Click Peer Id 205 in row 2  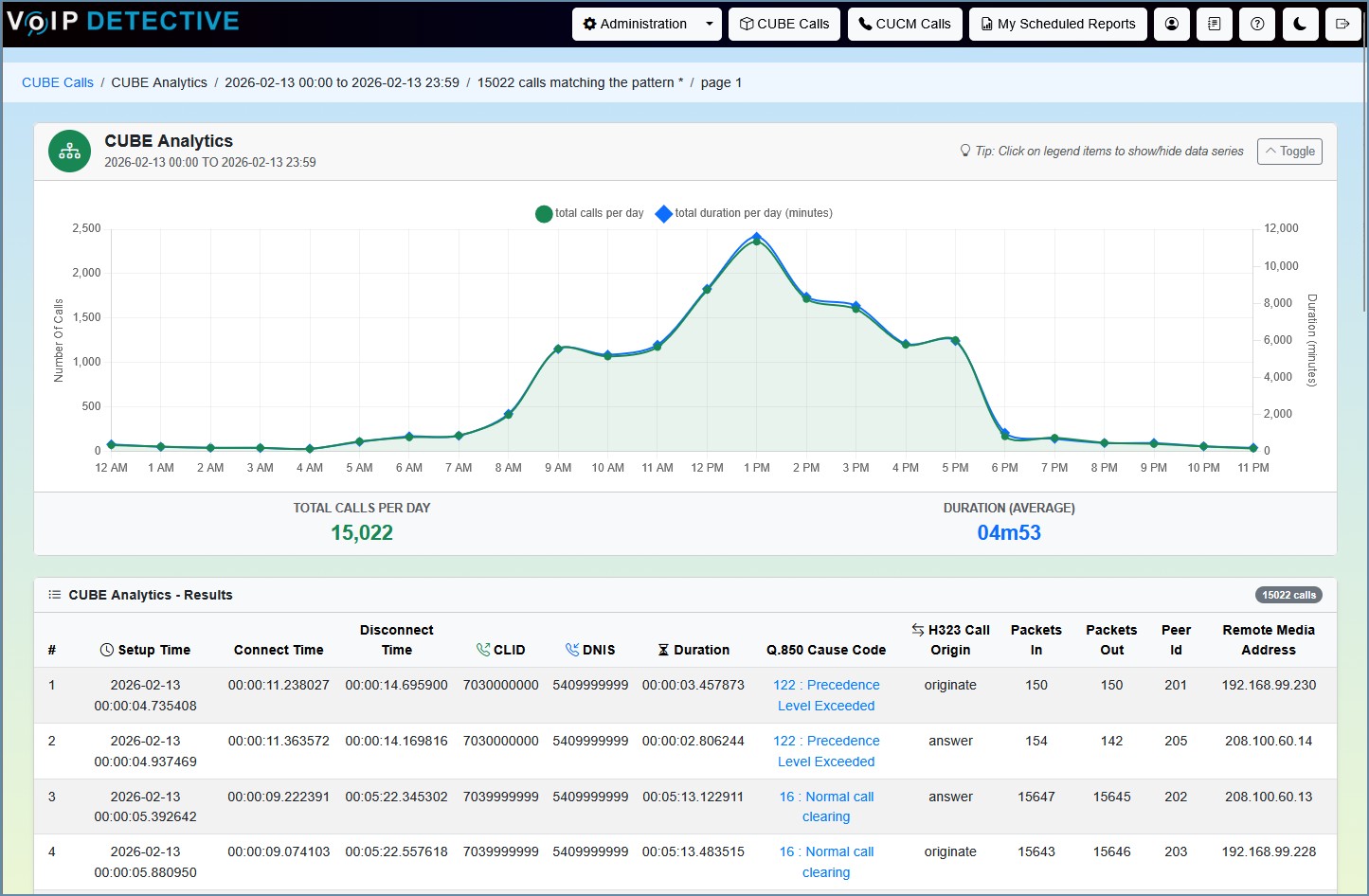point(1176,741)
